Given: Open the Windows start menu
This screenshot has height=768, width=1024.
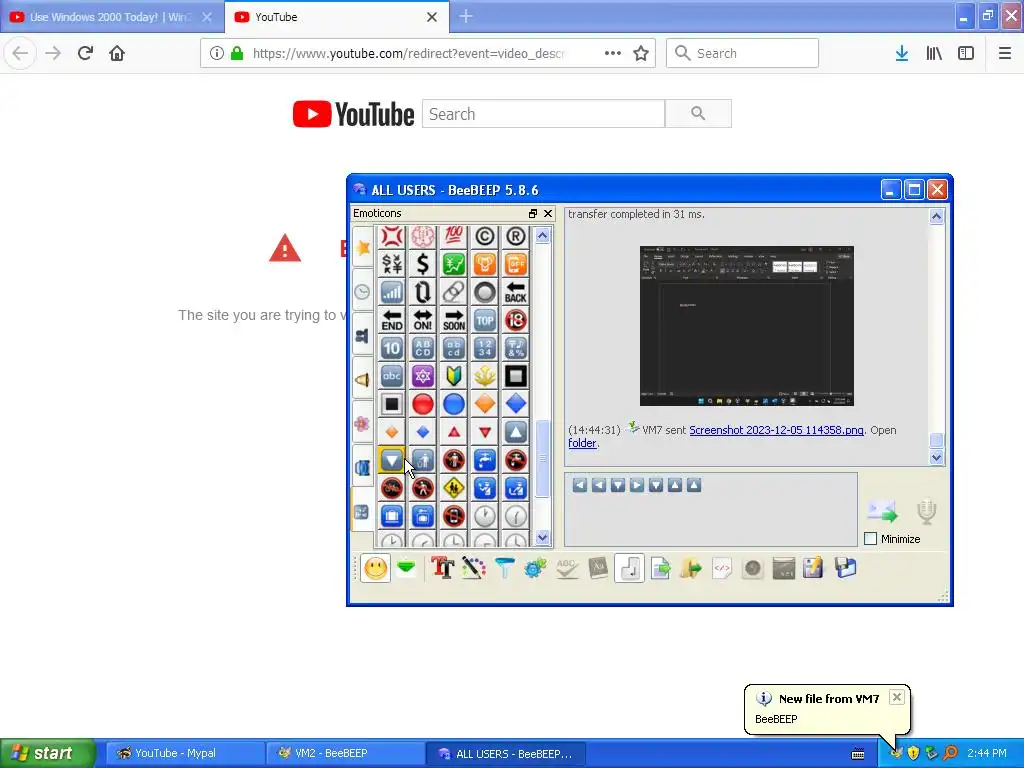Looking at the screenshot, I should coord(47,754).
